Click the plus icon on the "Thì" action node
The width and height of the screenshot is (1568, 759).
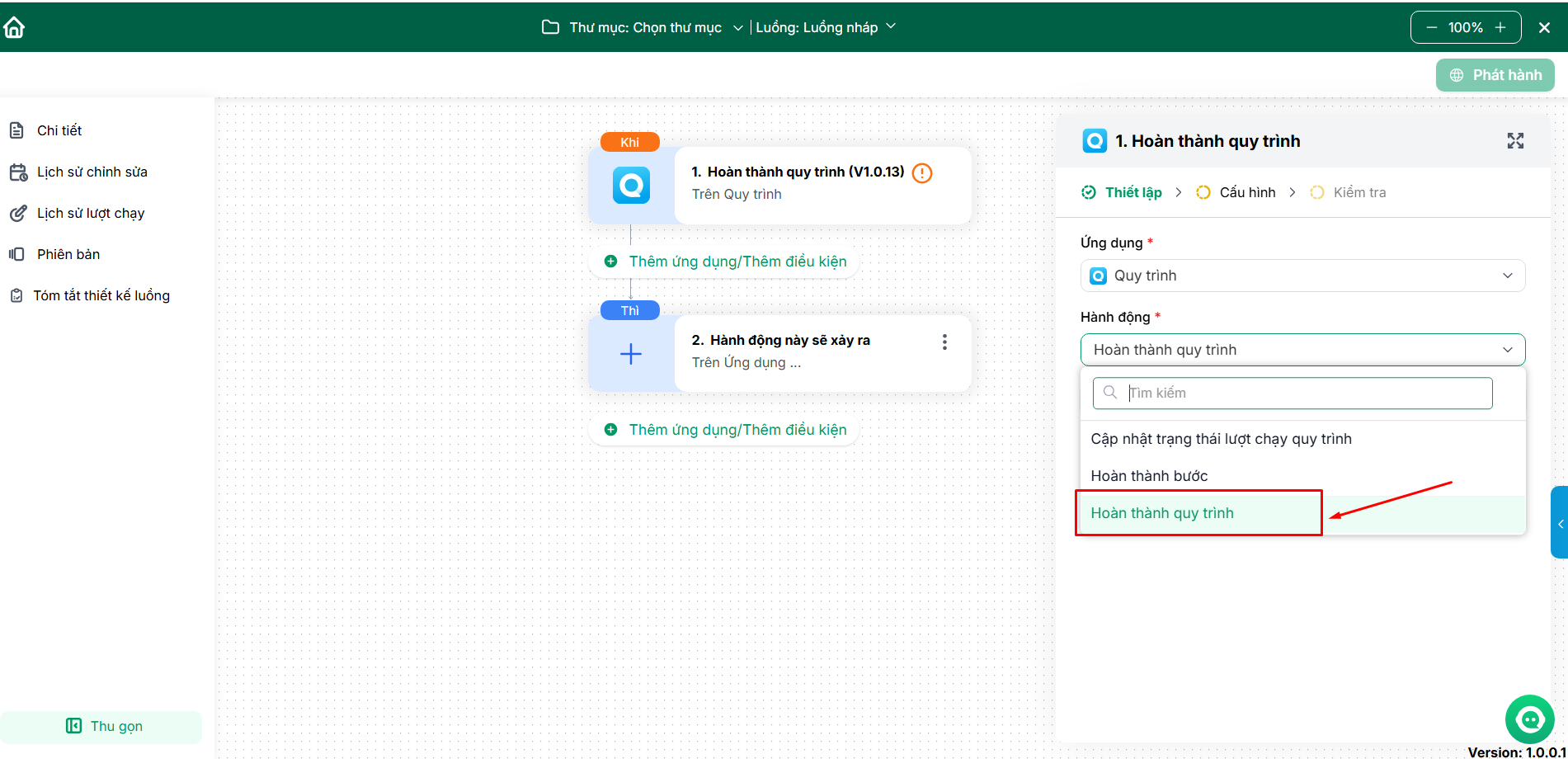pos(631,354)
